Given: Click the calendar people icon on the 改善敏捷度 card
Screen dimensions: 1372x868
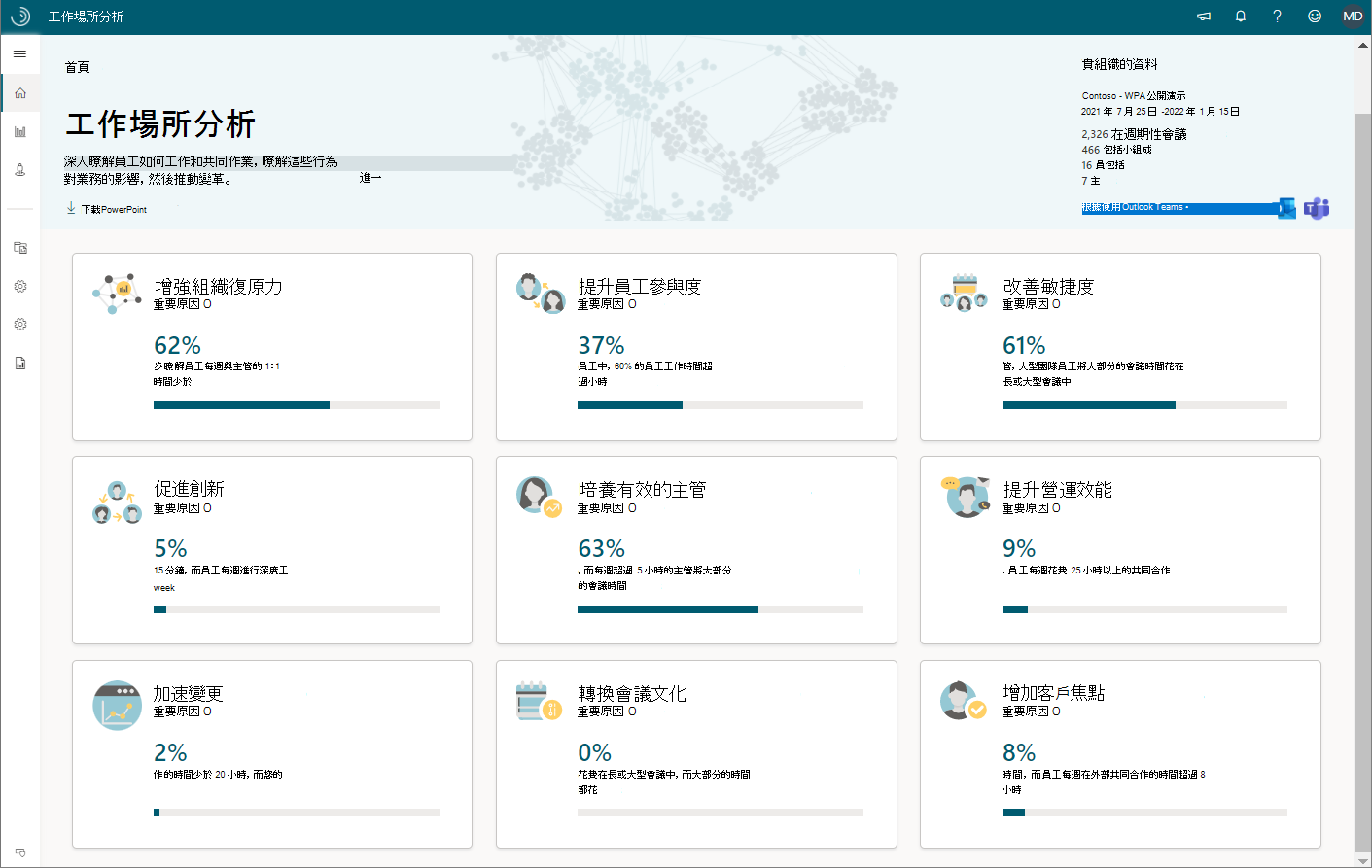Looking at the screenshot, I should click(x=965, y=293).
